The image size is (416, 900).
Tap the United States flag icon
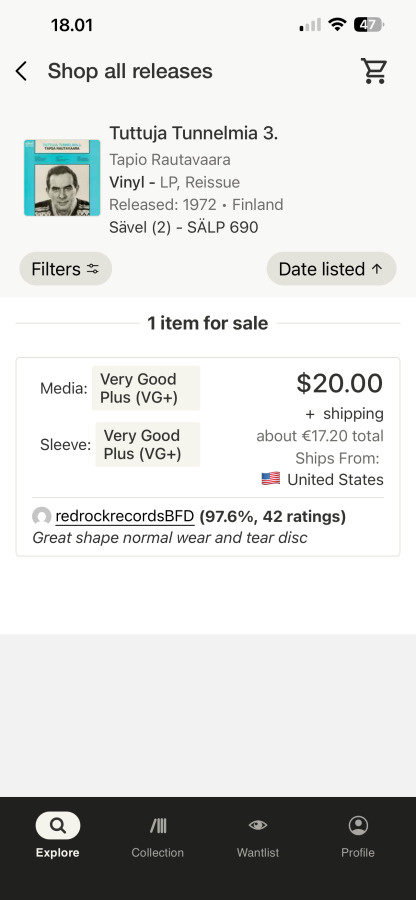271,479
